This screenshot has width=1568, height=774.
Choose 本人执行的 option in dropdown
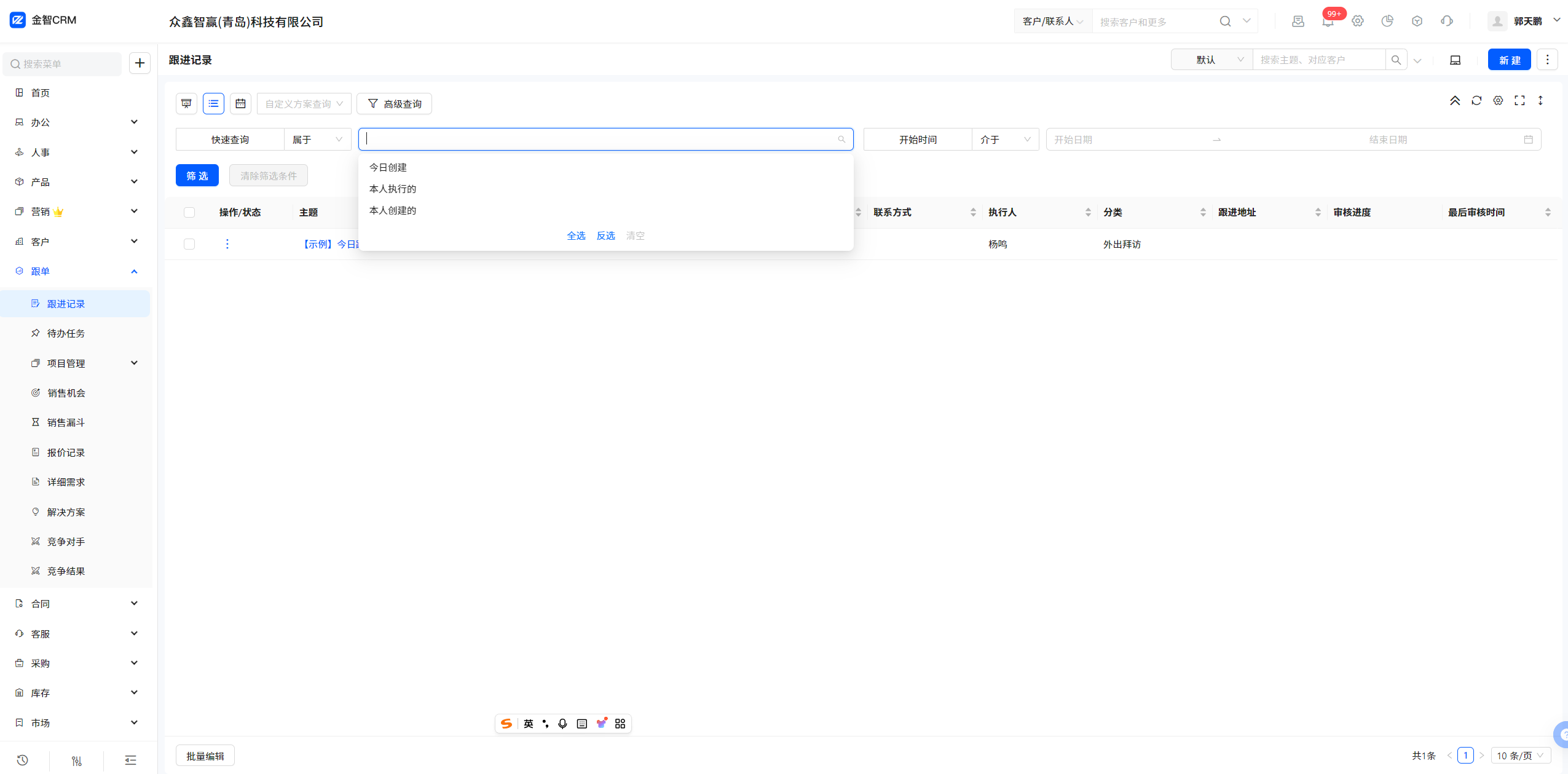coord(392,189)
